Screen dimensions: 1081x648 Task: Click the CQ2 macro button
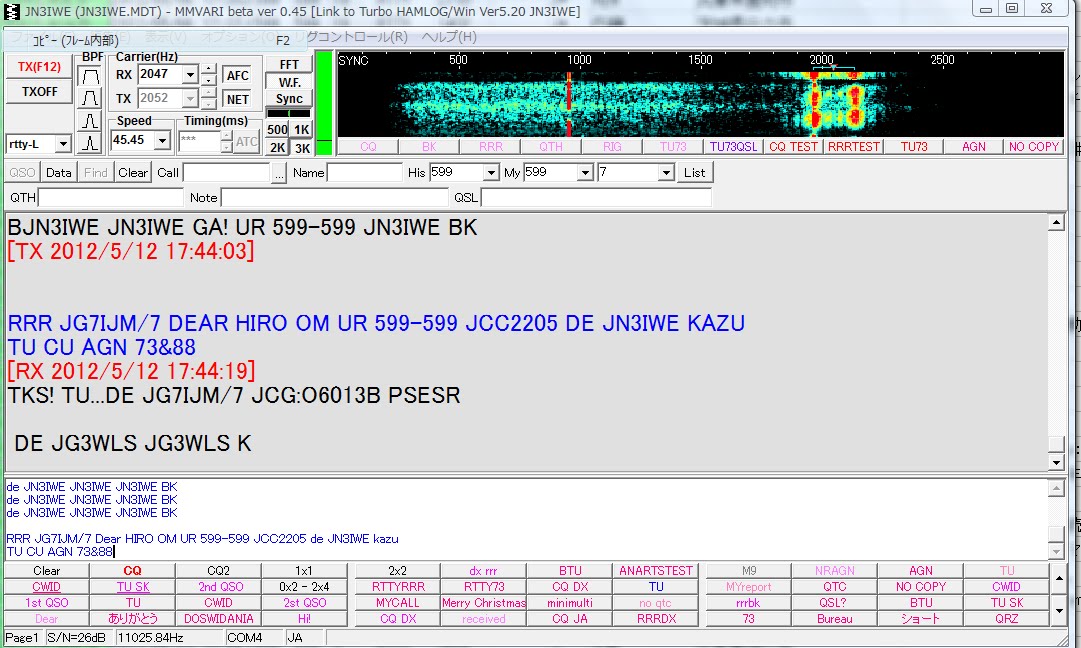(x=219, y=571)
